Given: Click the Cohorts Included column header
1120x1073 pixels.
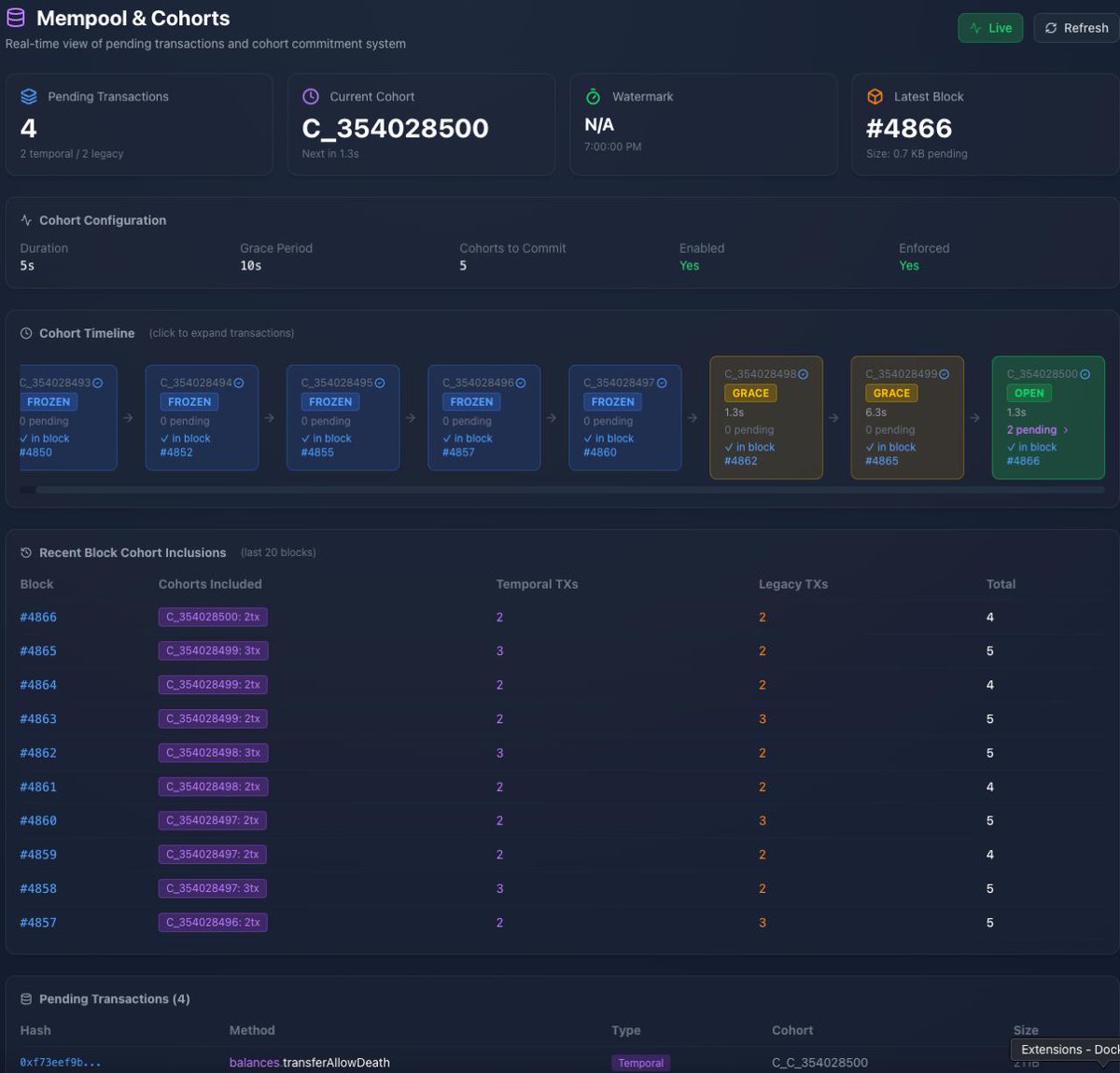Looking at the screenshot, I should click(210, 584).
